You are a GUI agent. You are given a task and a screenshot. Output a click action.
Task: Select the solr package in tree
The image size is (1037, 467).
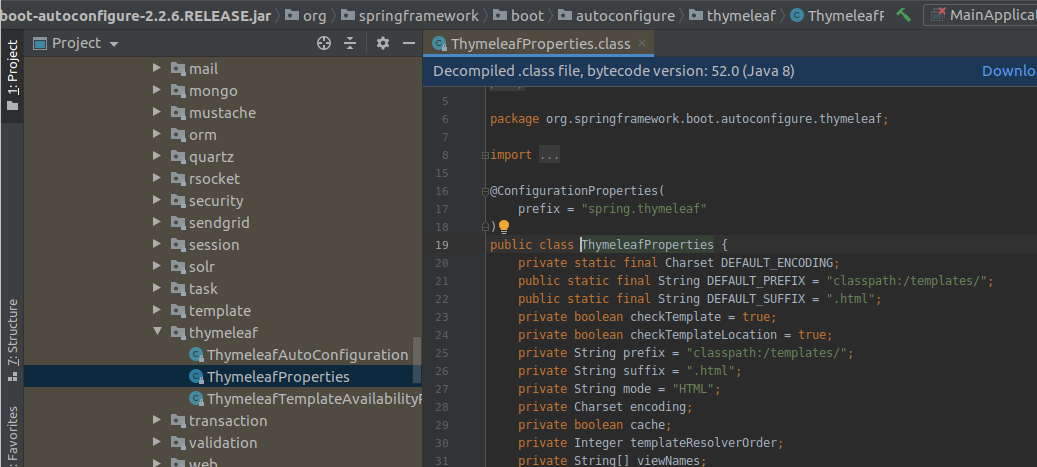(x=201, y=267)
